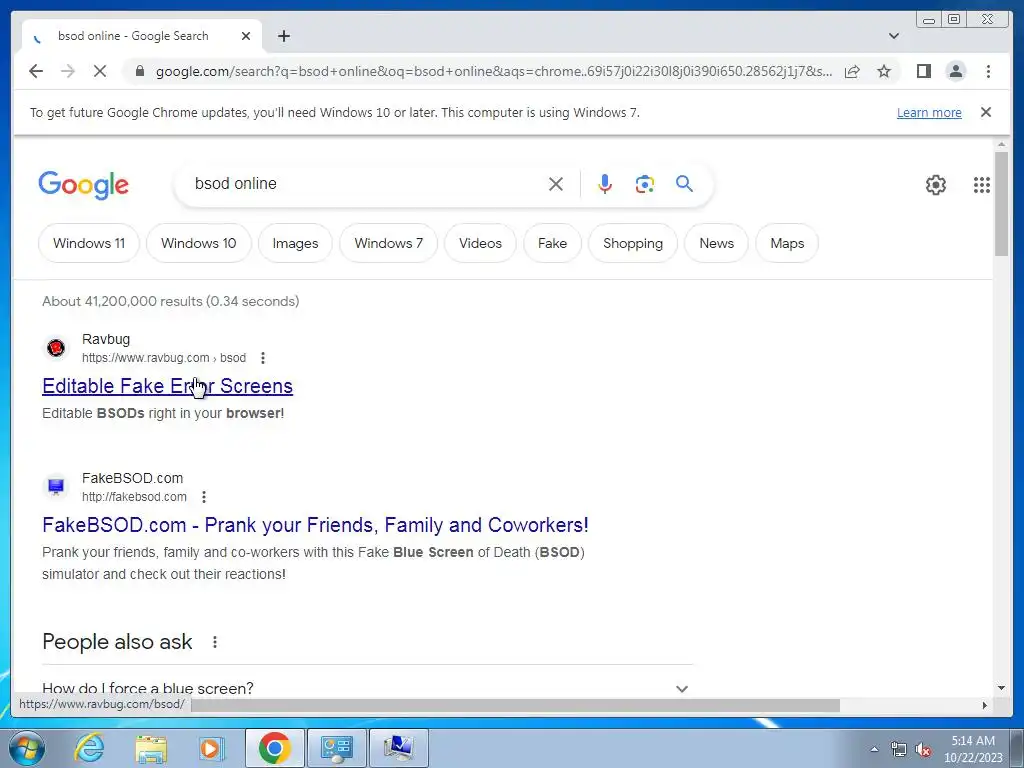Open Google quick settings gear
Screen dimensions: 1024x768
tap(936, 185)
